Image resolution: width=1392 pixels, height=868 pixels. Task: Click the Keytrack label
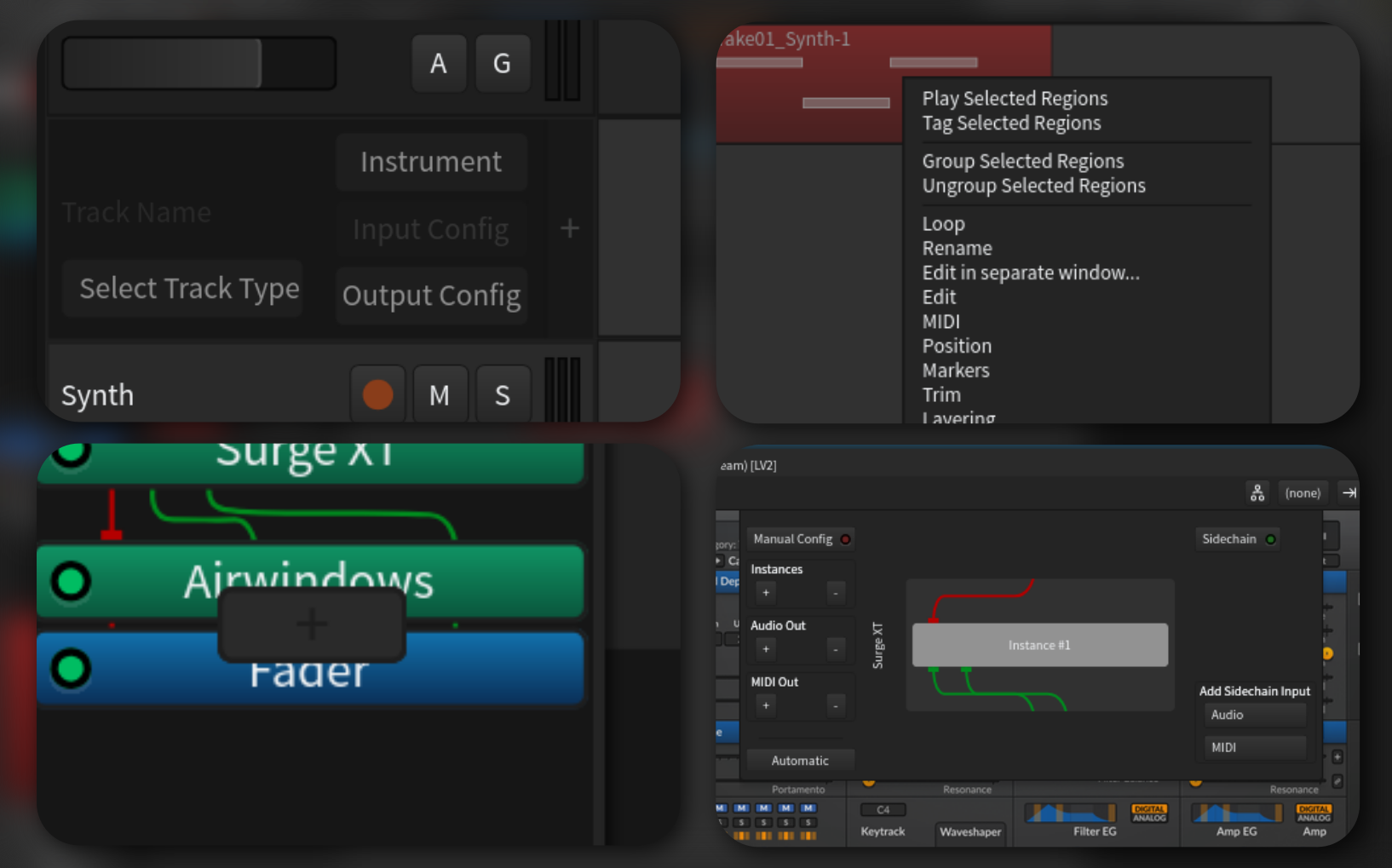click(883, 831)
